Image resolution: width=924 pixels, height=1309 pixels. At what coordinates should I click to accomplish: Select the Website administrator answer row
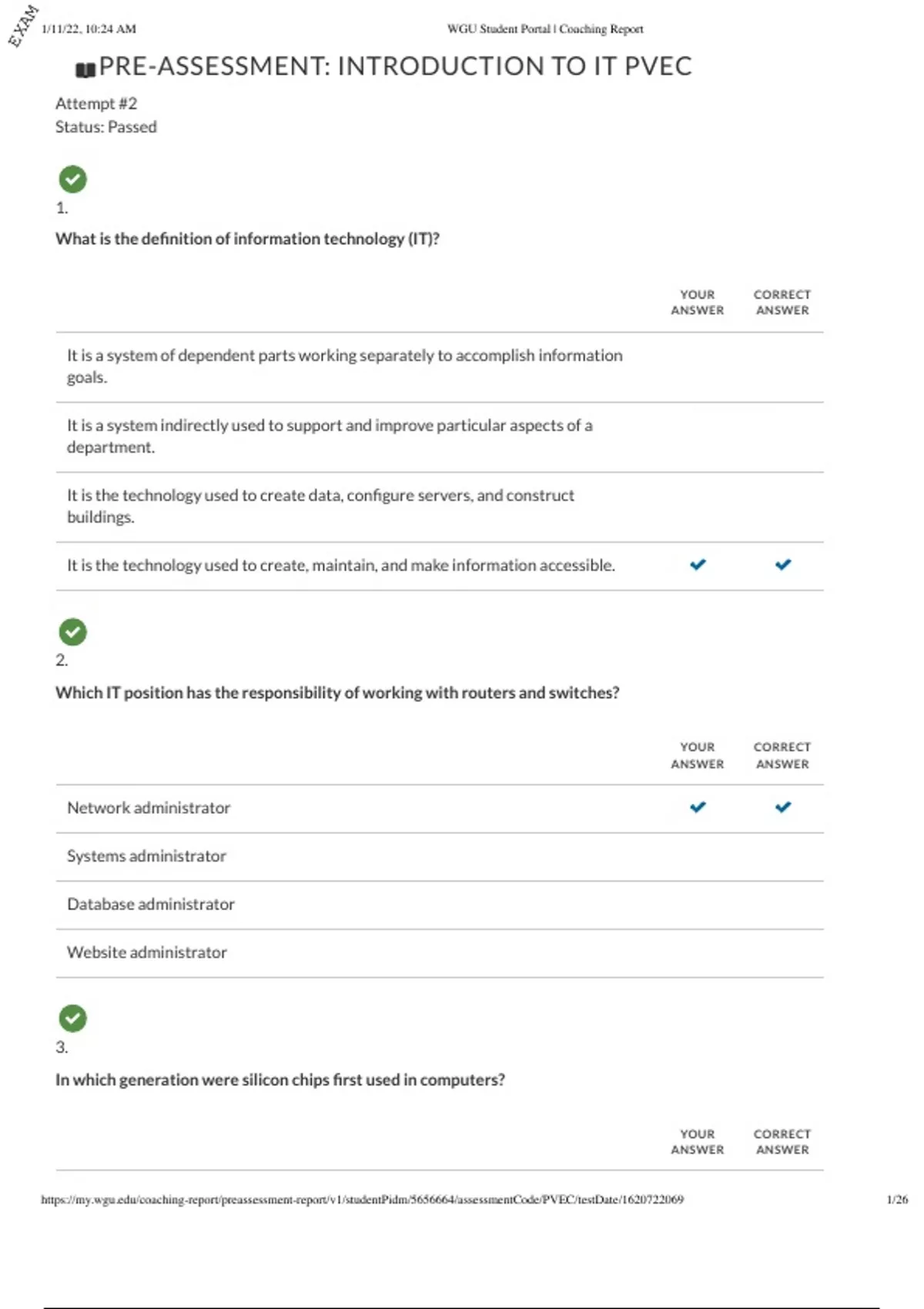(147, 952)
